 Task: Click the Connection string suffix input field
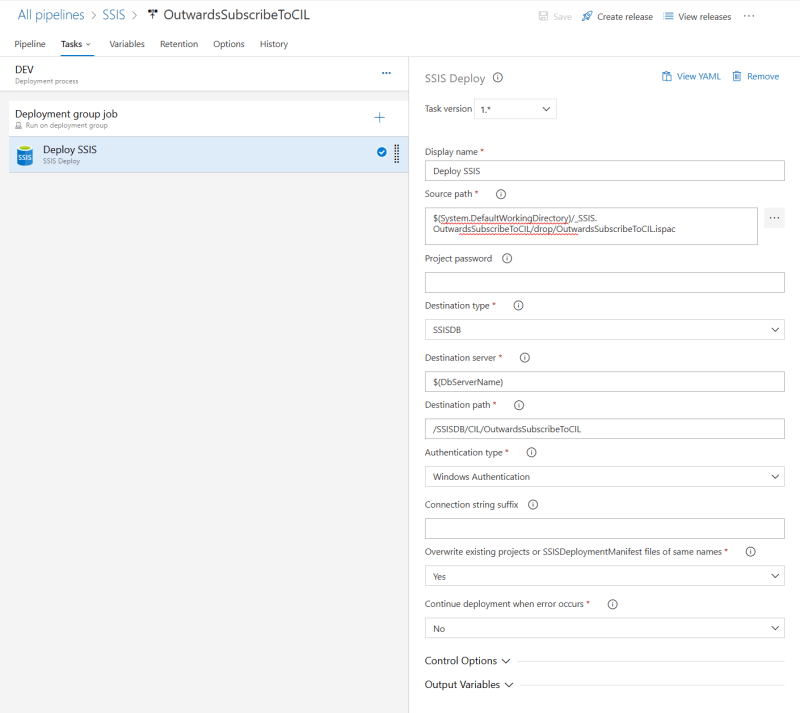tap(605, 529)
